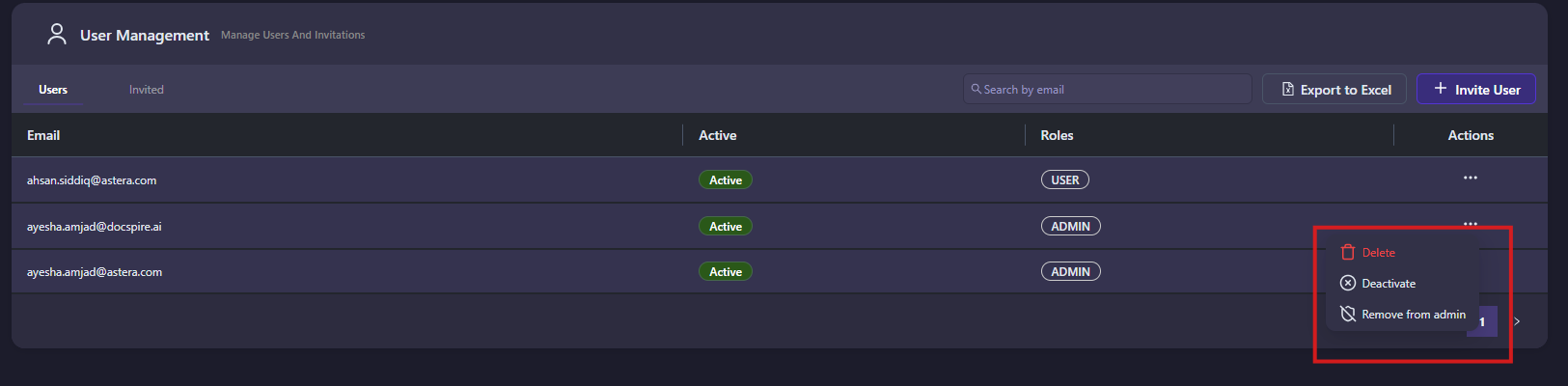This screenshot has height=386, width=1568.
Task: Toggle actions menu for ayesha.amjad@docspire.ai
Action: tap(1470, 223)
